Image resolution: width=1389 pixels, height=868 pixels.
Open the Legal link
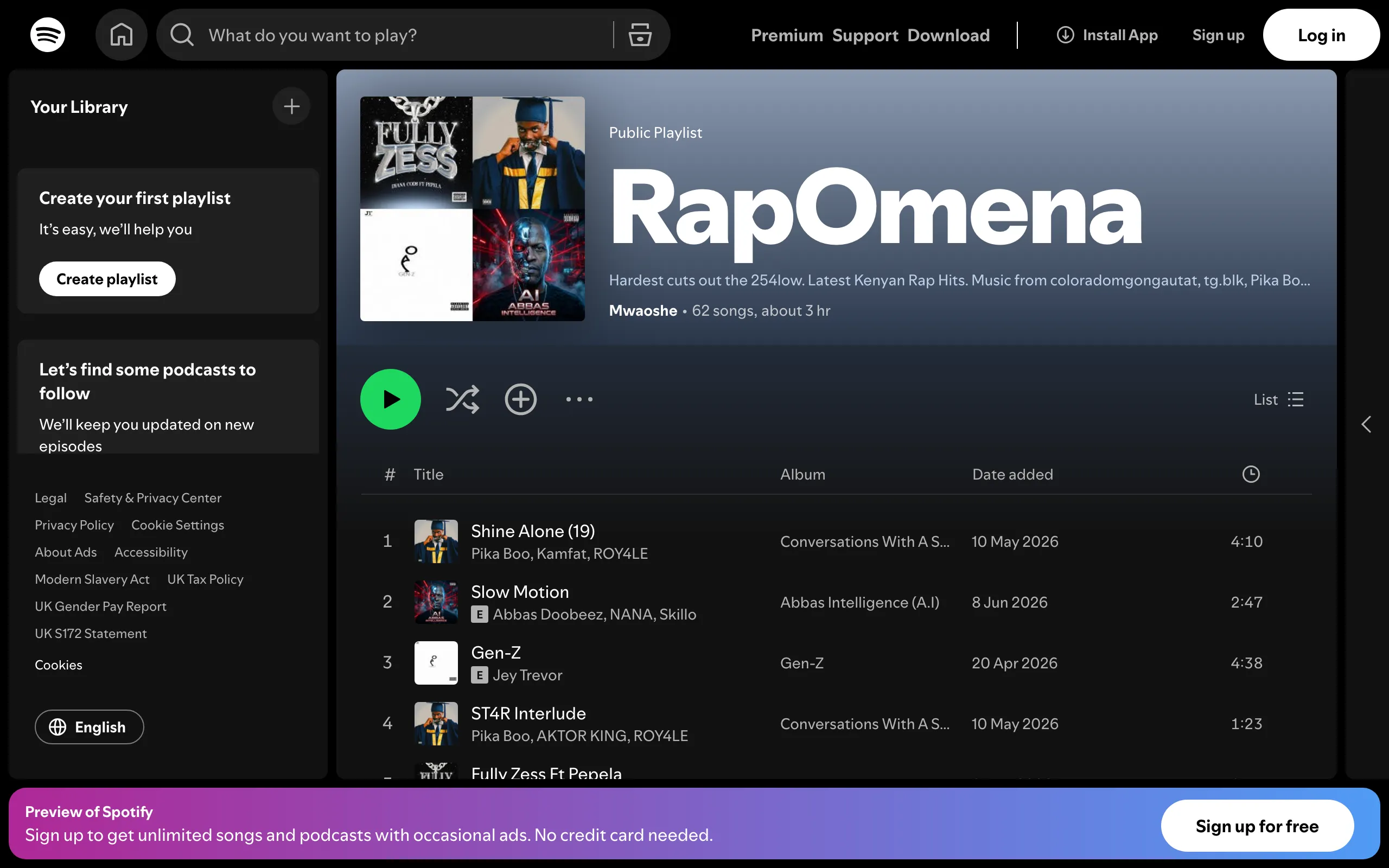pos(50,497)
